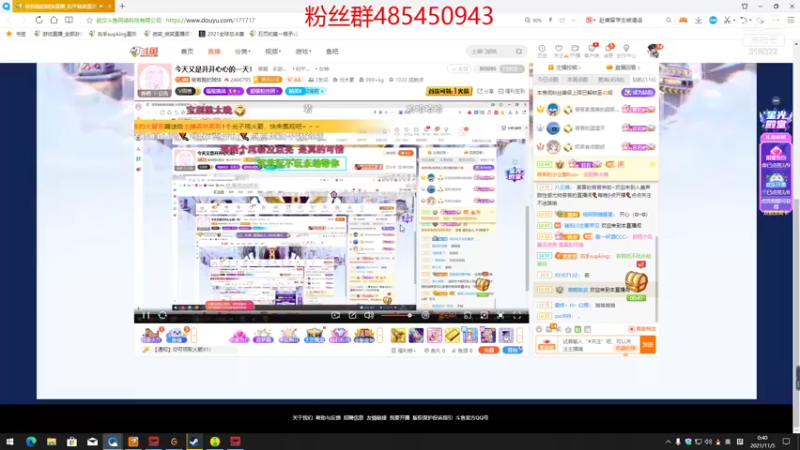This screenshot has height=450, width=800.
Task: Enter fullscreen mode in the video player
Action: pos(517,316)
